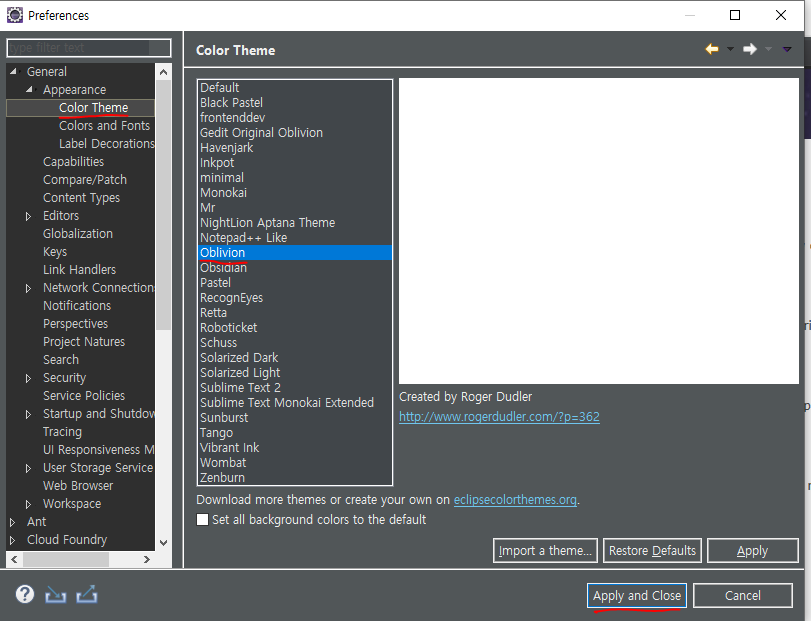Select the Vibrant Ink theme
The height and width of the screenshot is (621, 811).
point(295,447)
